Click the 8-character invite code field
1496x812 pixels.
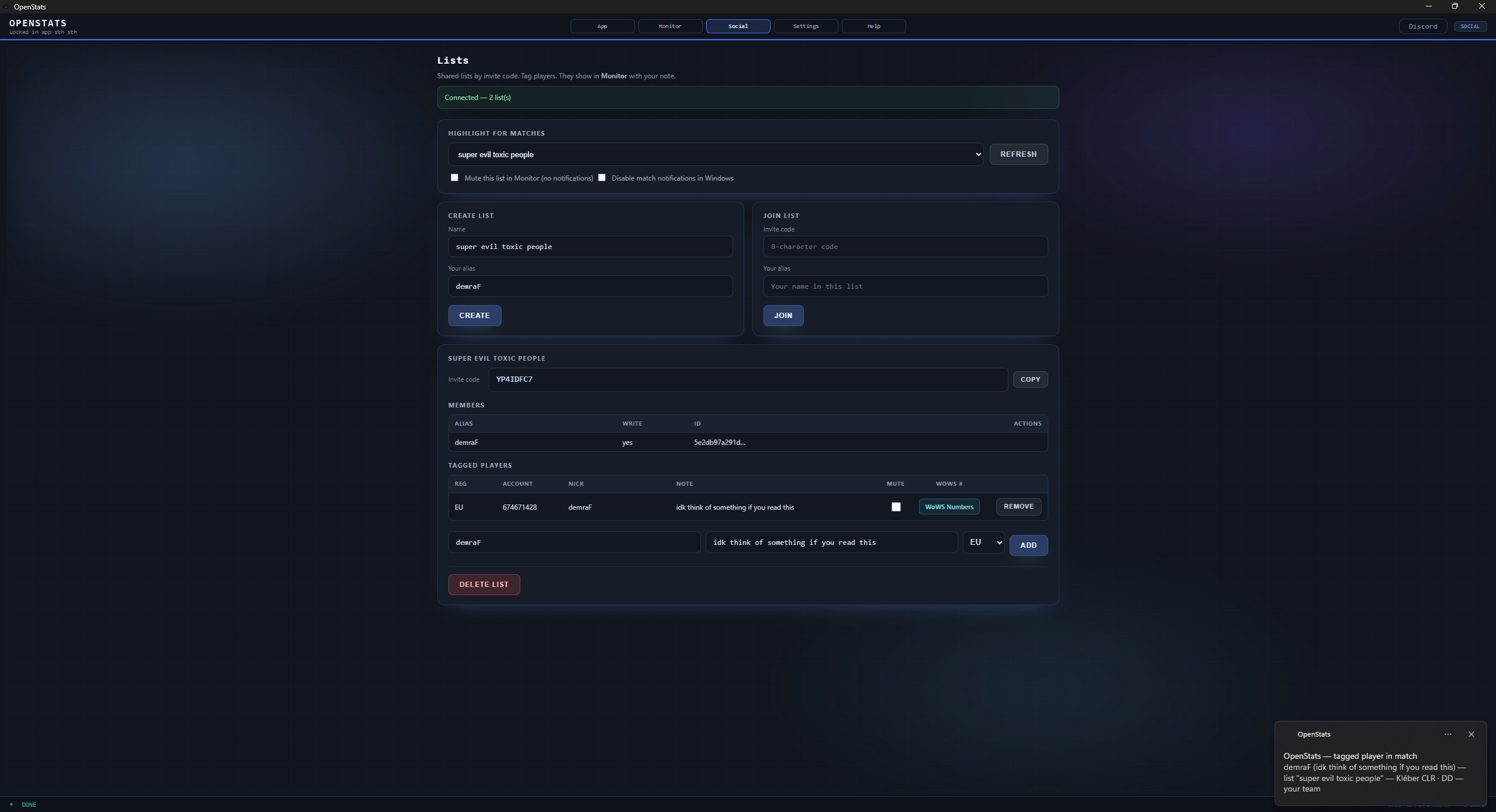point(905,247)
